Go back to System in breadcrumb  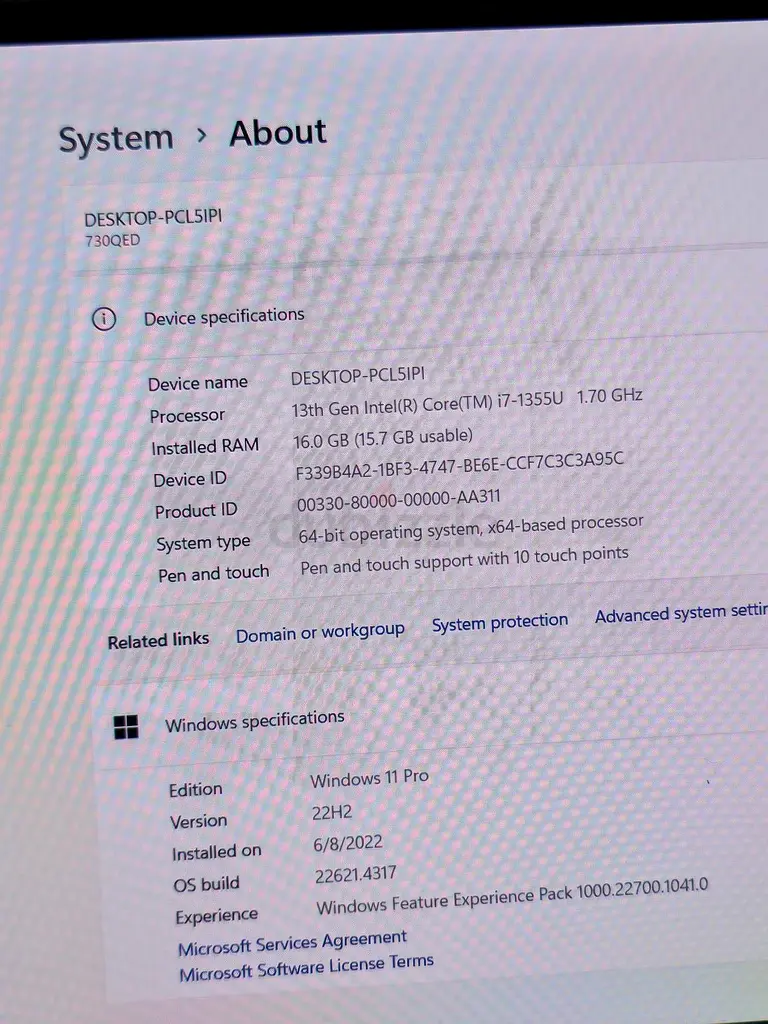pyautogui.click(x=116, y=139)
